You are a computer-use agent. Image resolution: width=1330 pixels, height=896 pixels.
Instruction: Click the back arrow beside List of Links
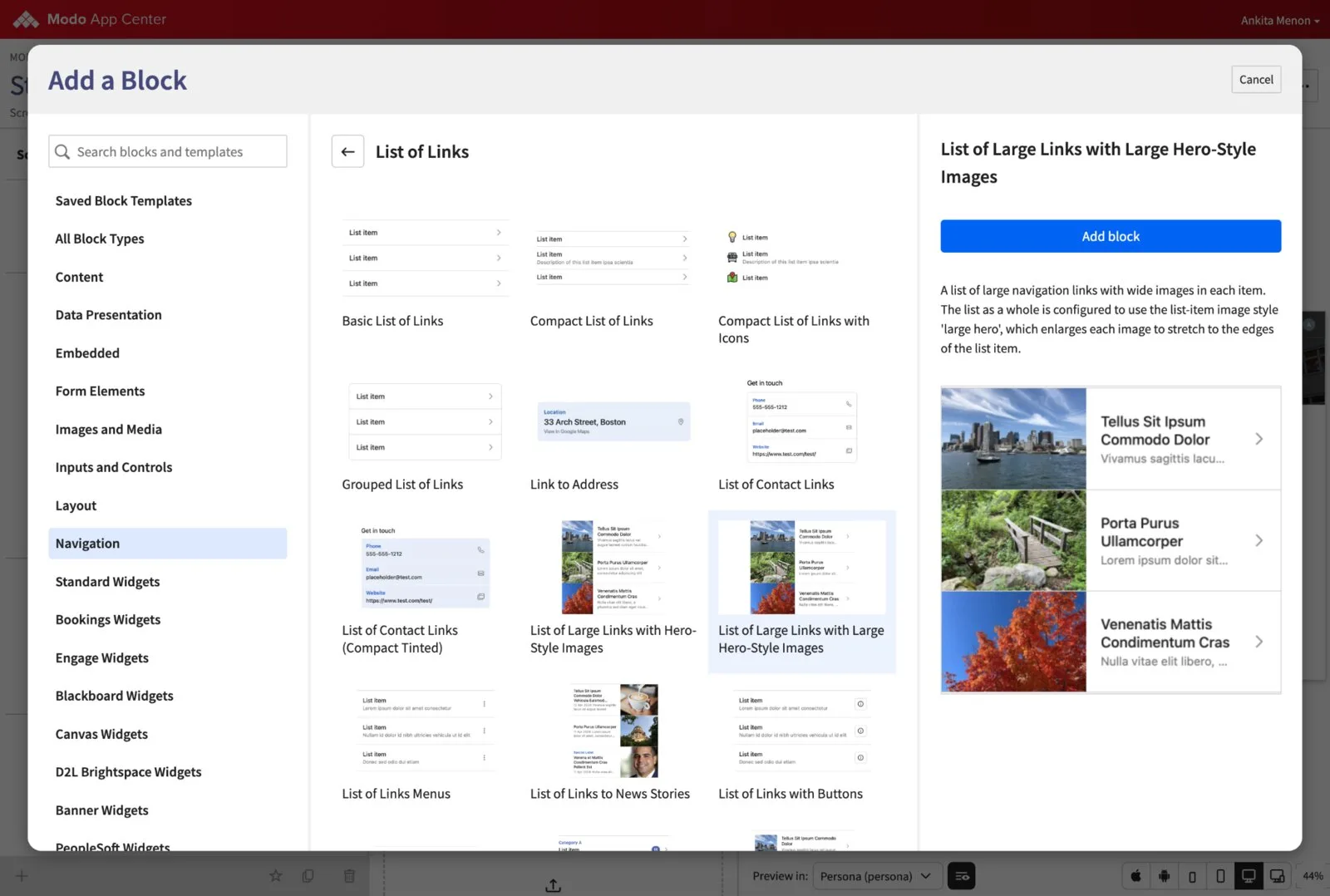(347, 151)
